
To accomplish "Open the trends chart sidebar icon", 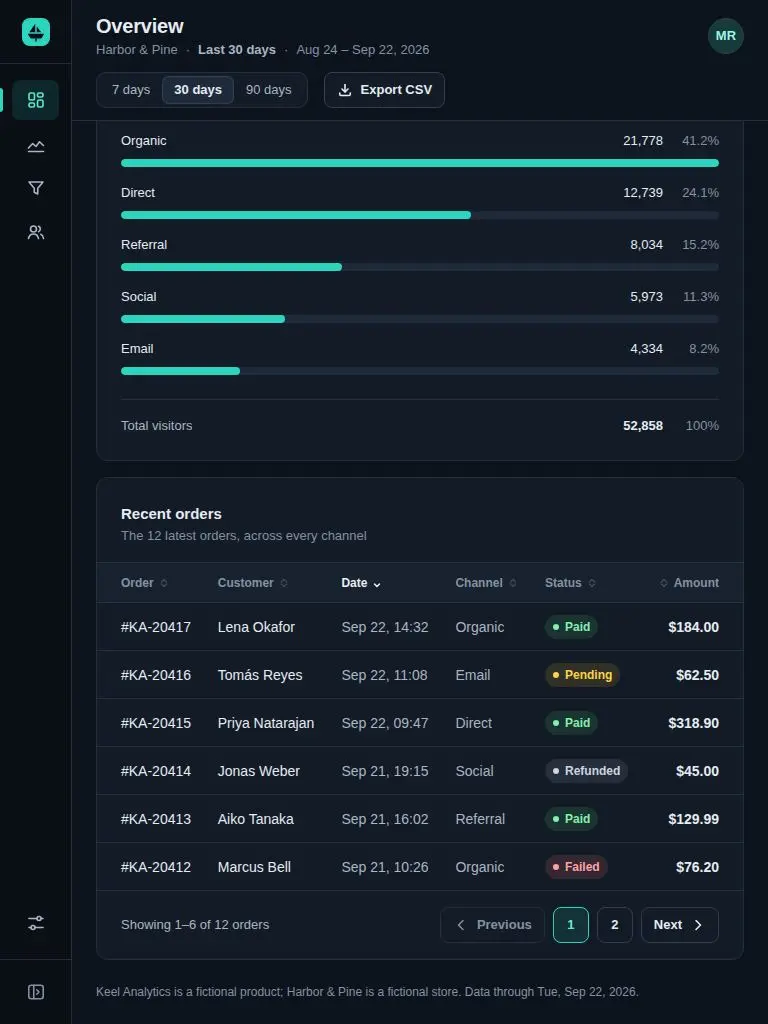I will coord(35,146).
